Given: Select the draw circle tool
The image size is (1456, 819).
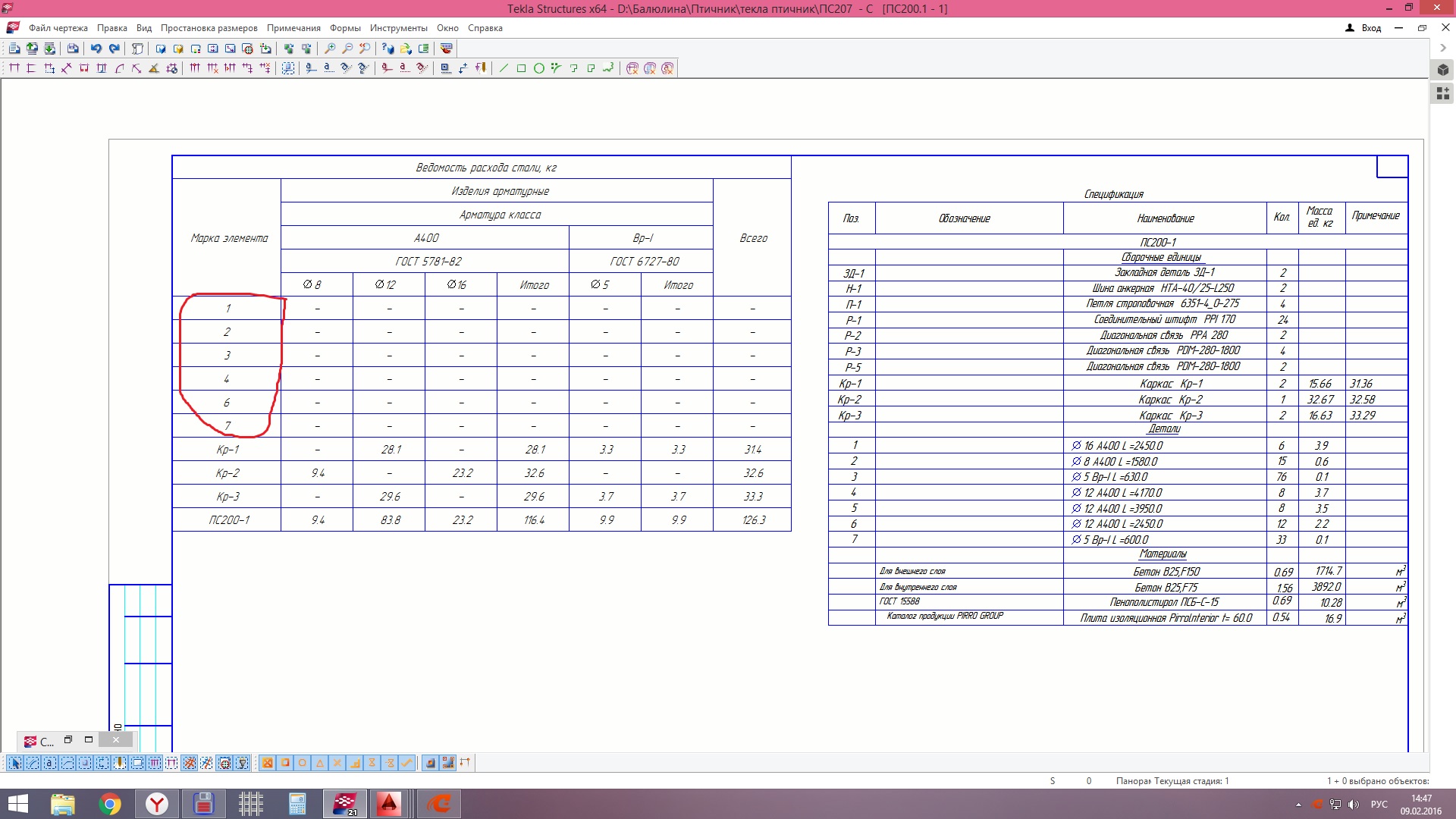Looking at the screenshot, I should click(x=538, y=68).
